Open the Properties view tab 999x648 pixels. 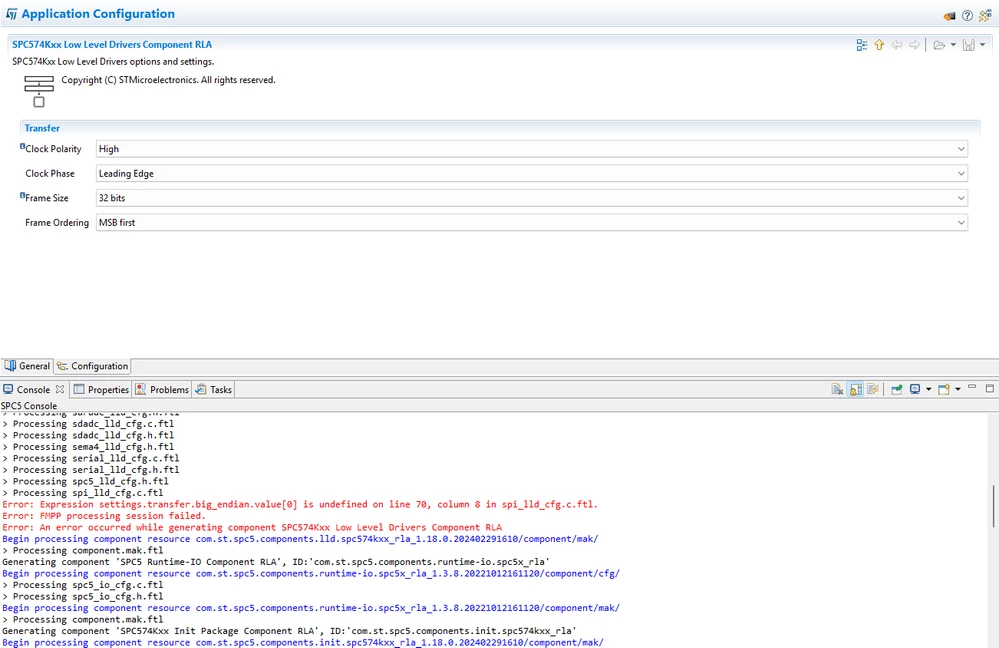101,390
